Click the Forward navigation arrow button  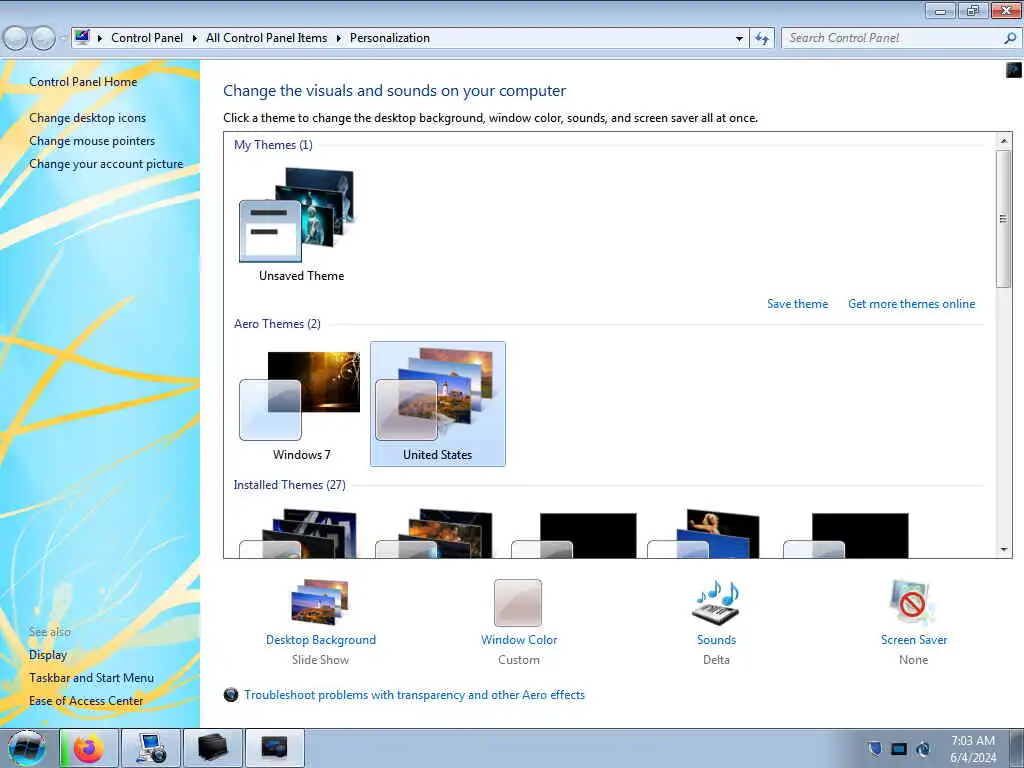pyautogui.click(x=44, y=39)
